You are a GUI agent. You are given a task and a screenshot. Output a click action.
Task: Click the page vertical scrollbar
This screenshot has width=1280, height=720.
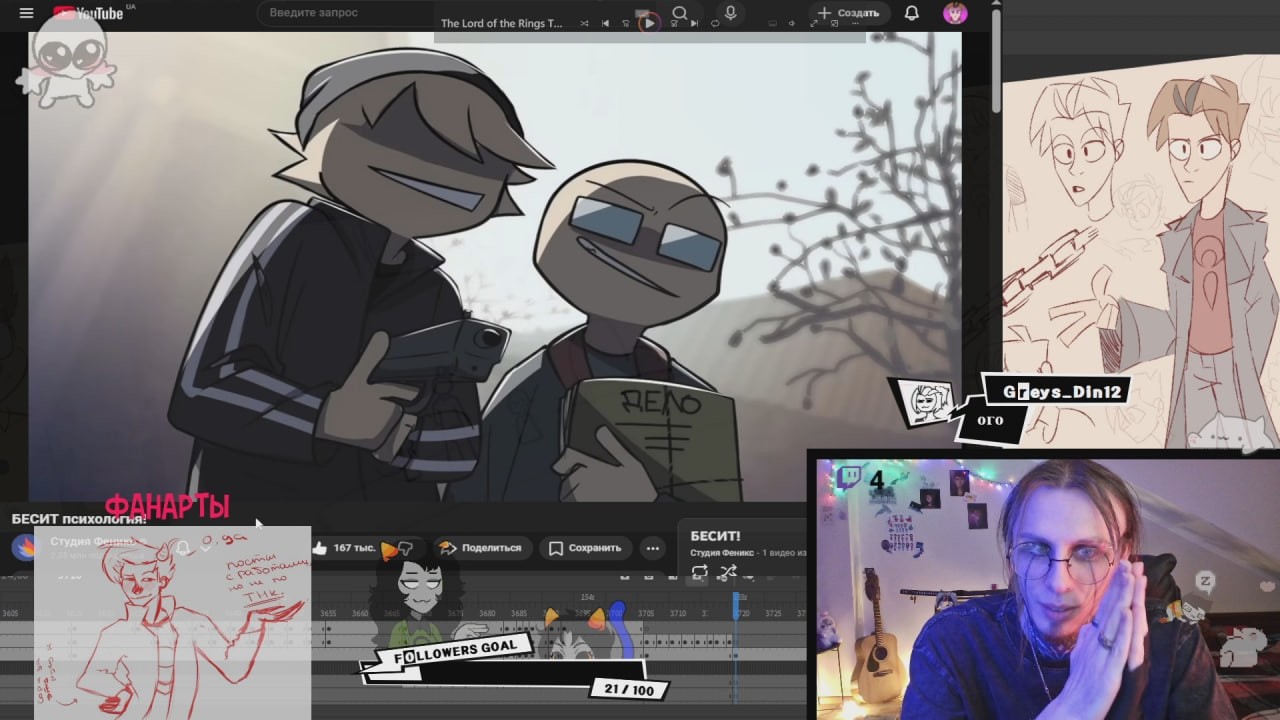pyautogui.click(x=996, y=60)
